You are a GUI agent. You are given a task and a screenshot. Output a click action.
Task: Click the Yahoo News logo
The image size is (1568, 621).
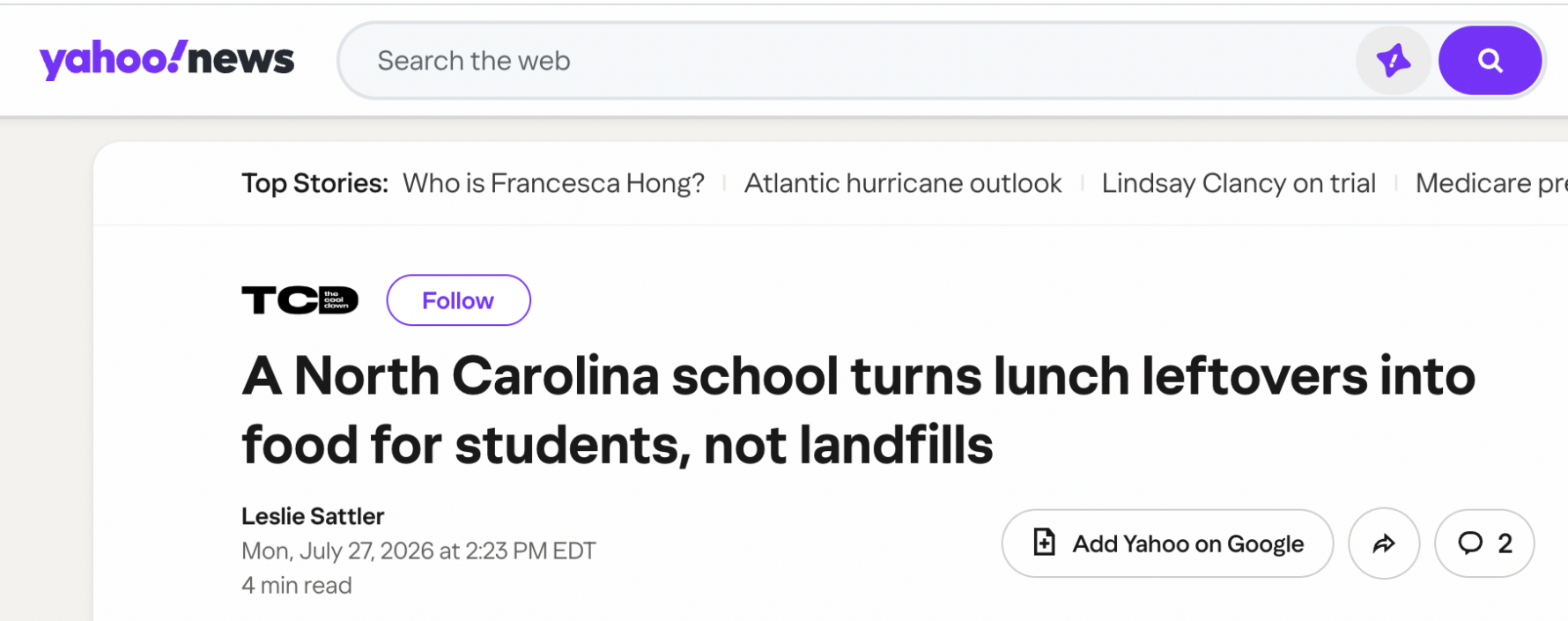[x=166, y=60]
